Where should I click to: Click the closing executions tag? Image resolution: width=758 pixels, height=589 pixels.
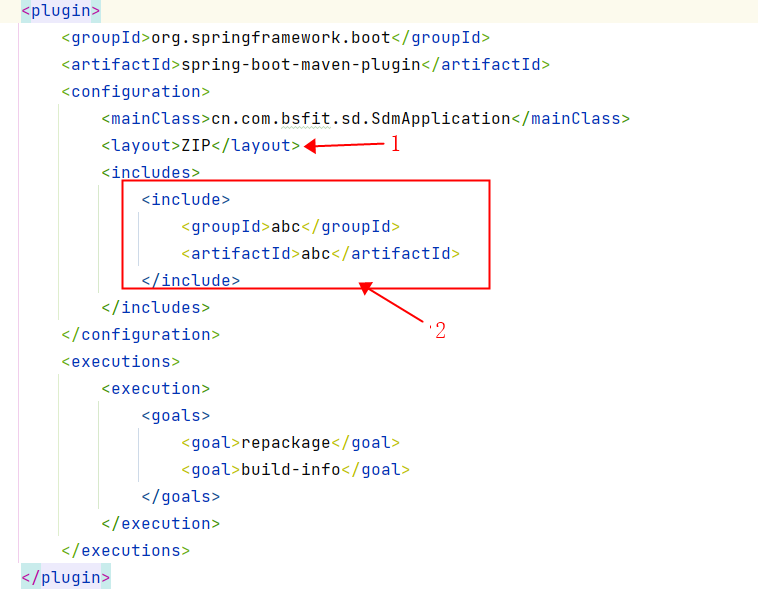tap(126, 551)
